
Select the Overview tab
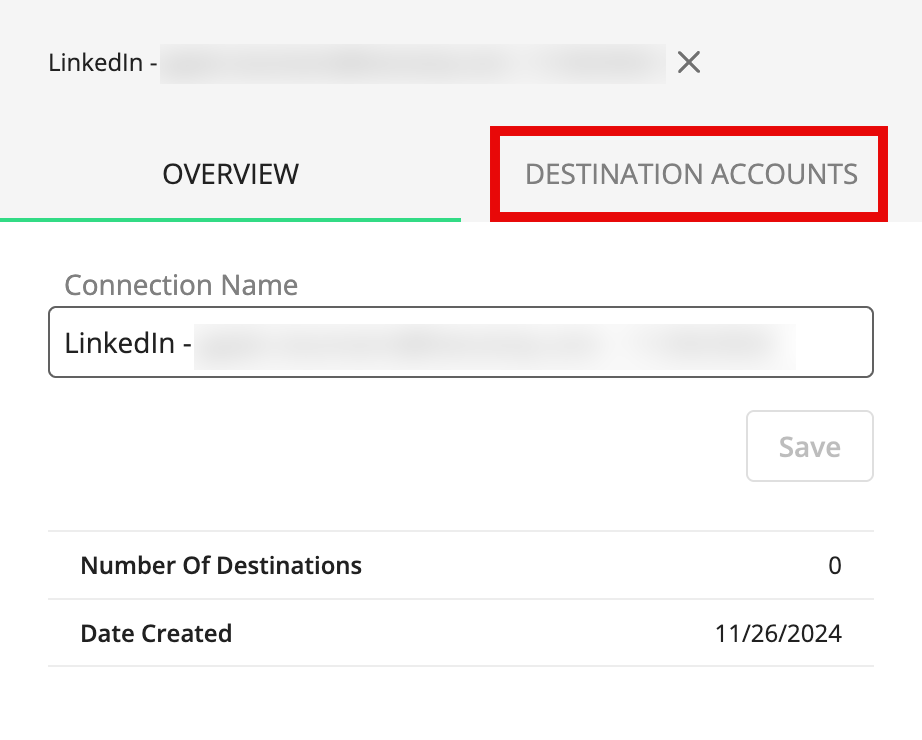pyautogui.click(x=230, y=174)
